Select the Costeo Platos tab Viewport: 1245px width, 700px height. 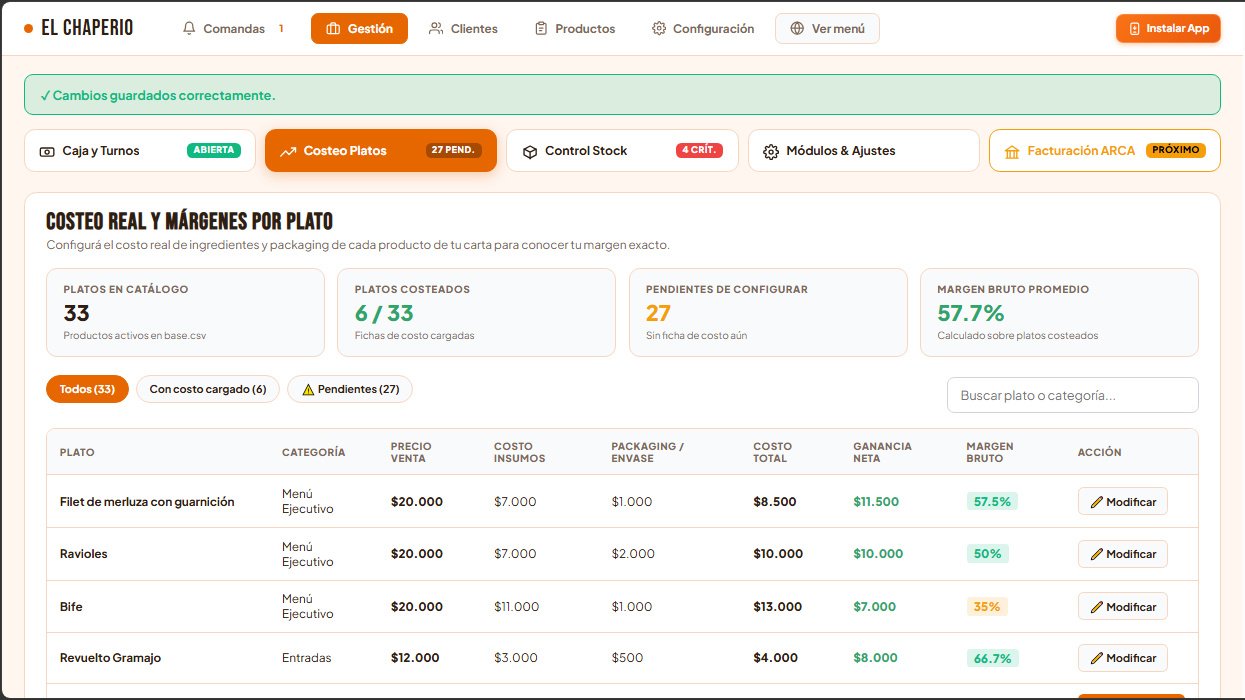coord(381,151)
